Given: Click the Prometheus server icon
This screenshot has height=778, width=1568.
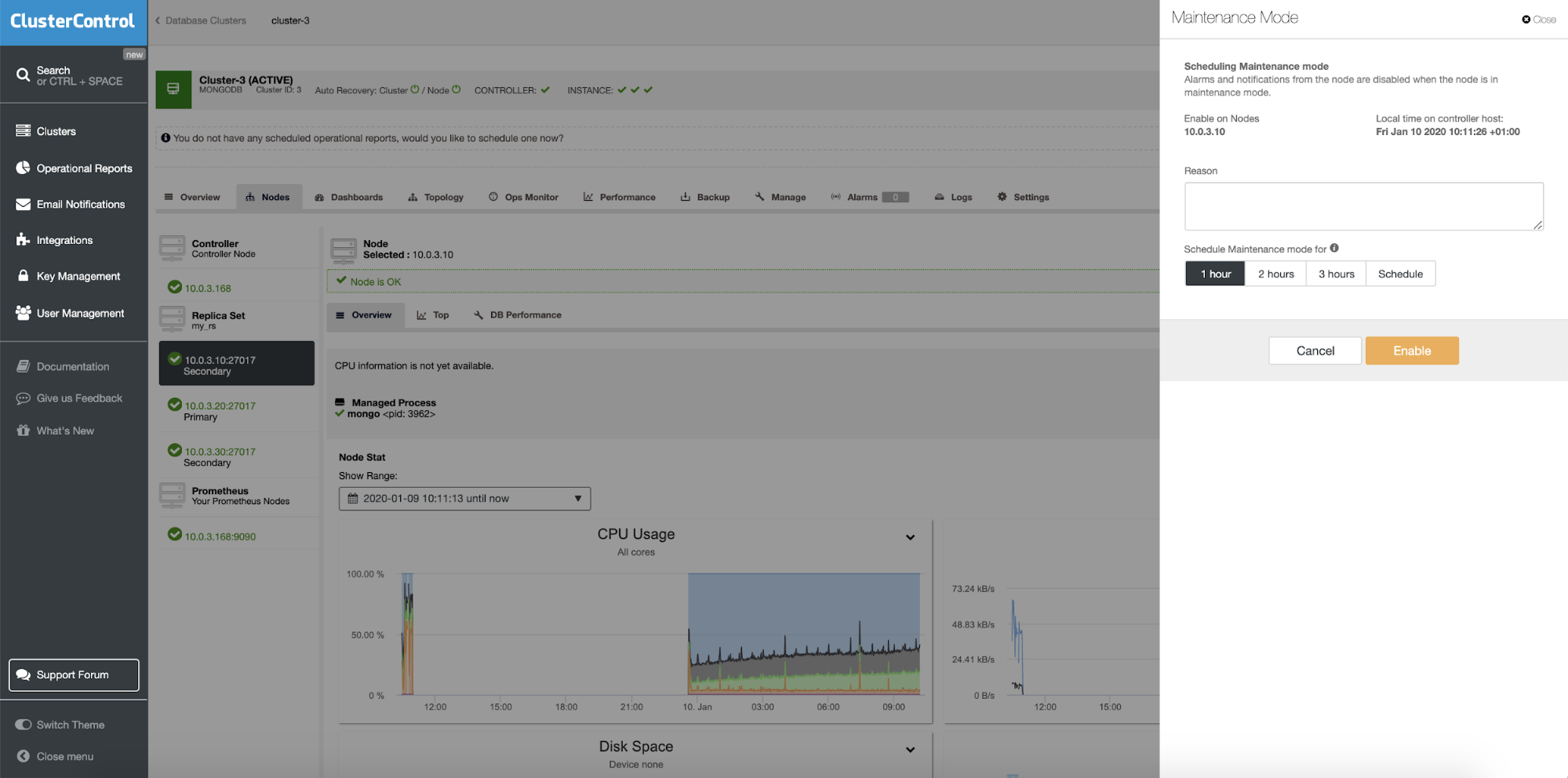Looking at the screenshot, I should click(x=173, y=495).
